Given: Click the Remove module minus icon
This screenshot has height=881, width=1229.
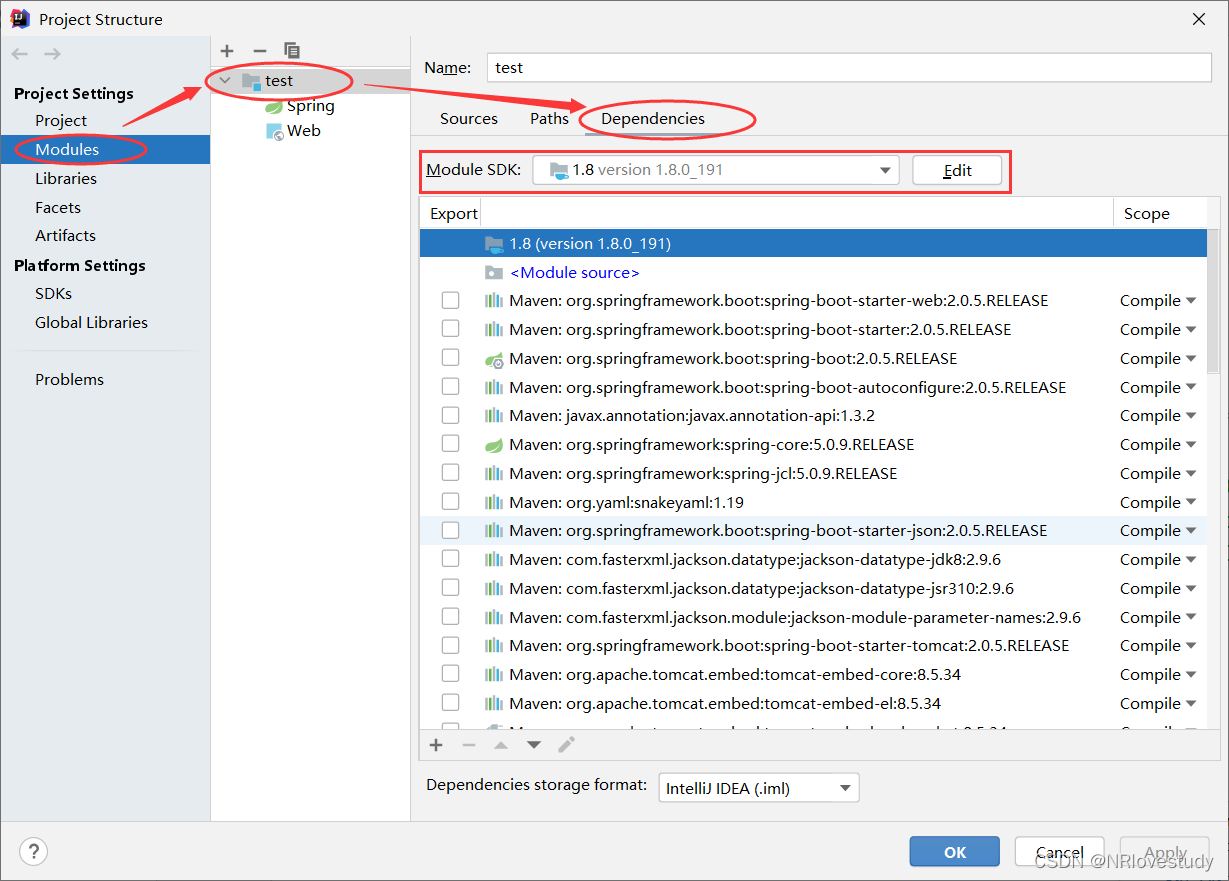Looking at the screenshot, I should (x=260, y=51).
